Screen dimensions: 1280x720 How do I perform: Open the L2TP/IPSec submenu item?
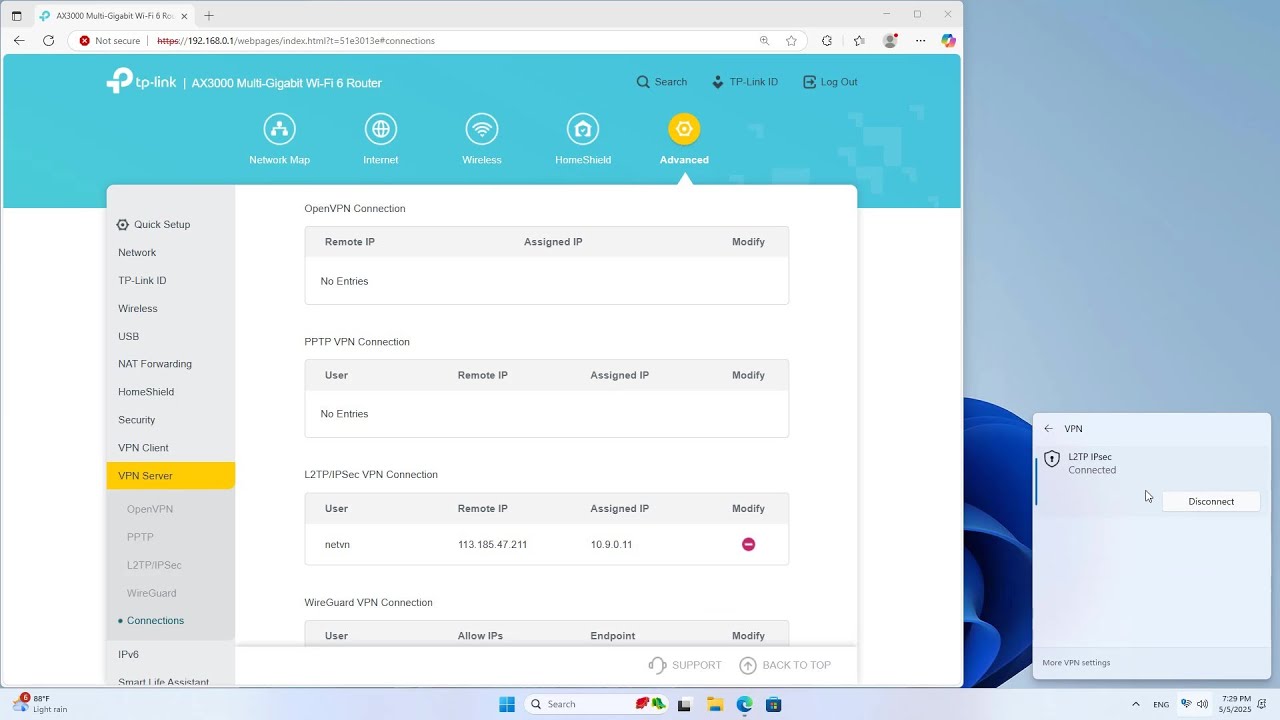(x=154, y=565)
